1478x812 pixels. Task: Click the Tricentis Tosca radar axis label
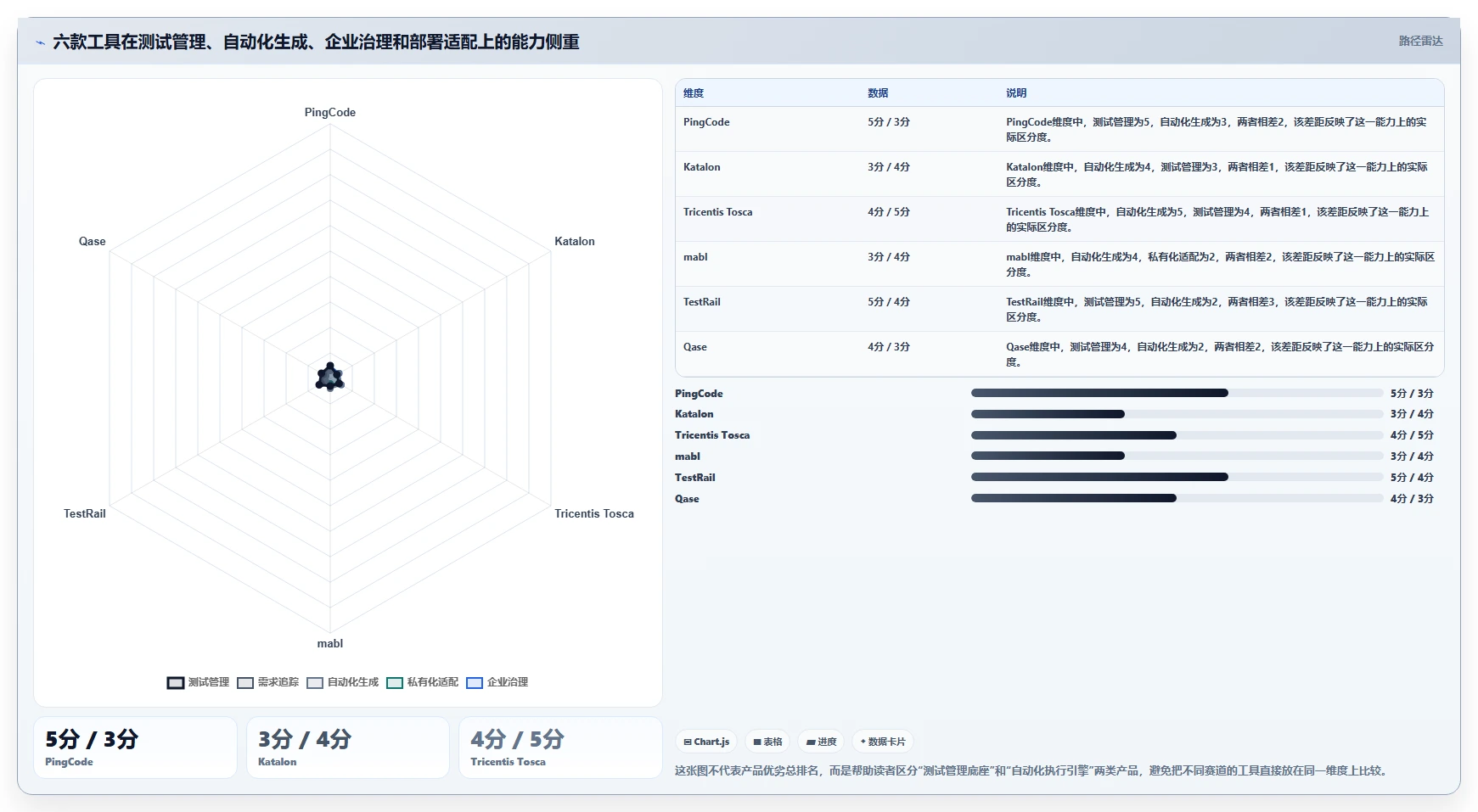[594, 513]
